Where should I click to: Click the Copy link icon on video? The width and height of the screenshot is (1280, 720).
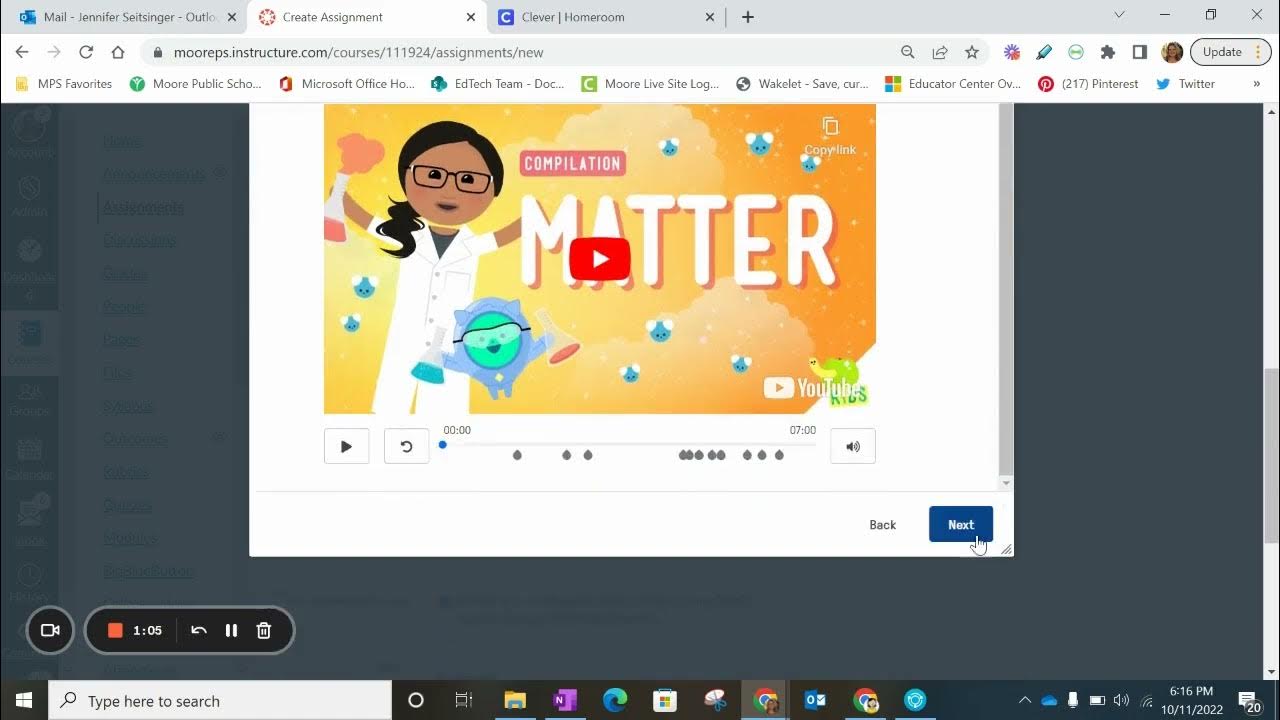pyautogui.click(x=830, y=135)
